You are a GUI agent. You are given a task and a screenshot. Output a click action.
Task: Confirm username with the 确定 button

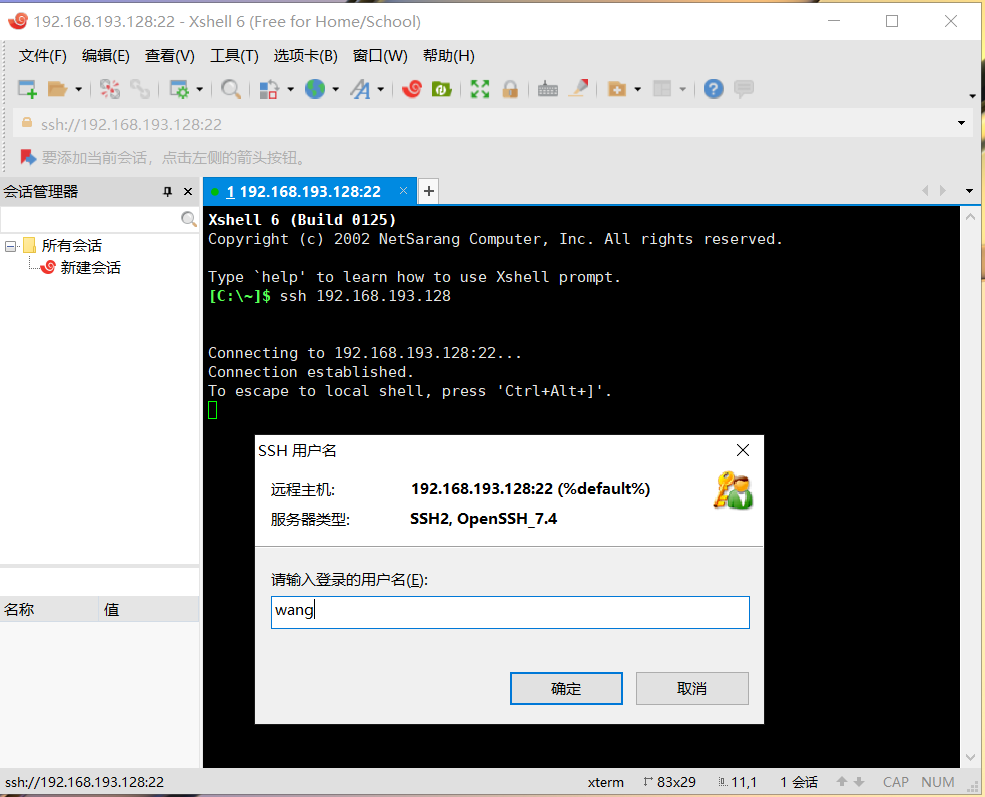566,688
